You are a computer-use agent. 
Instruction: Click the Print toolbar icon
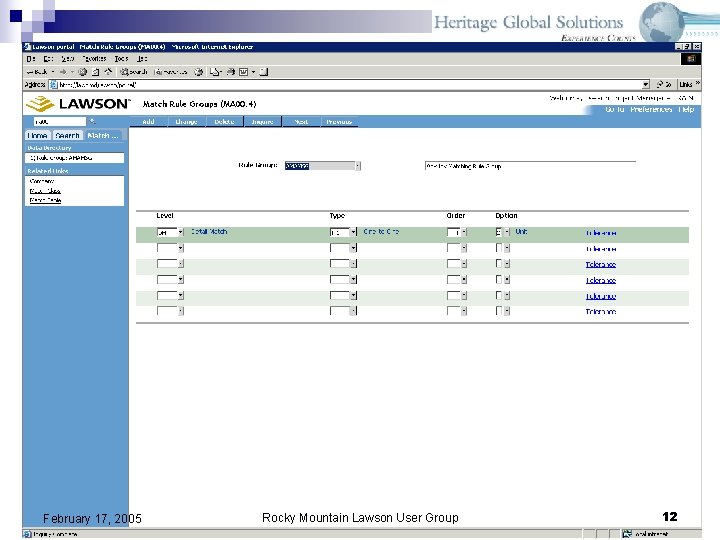[x=231, y=72]
